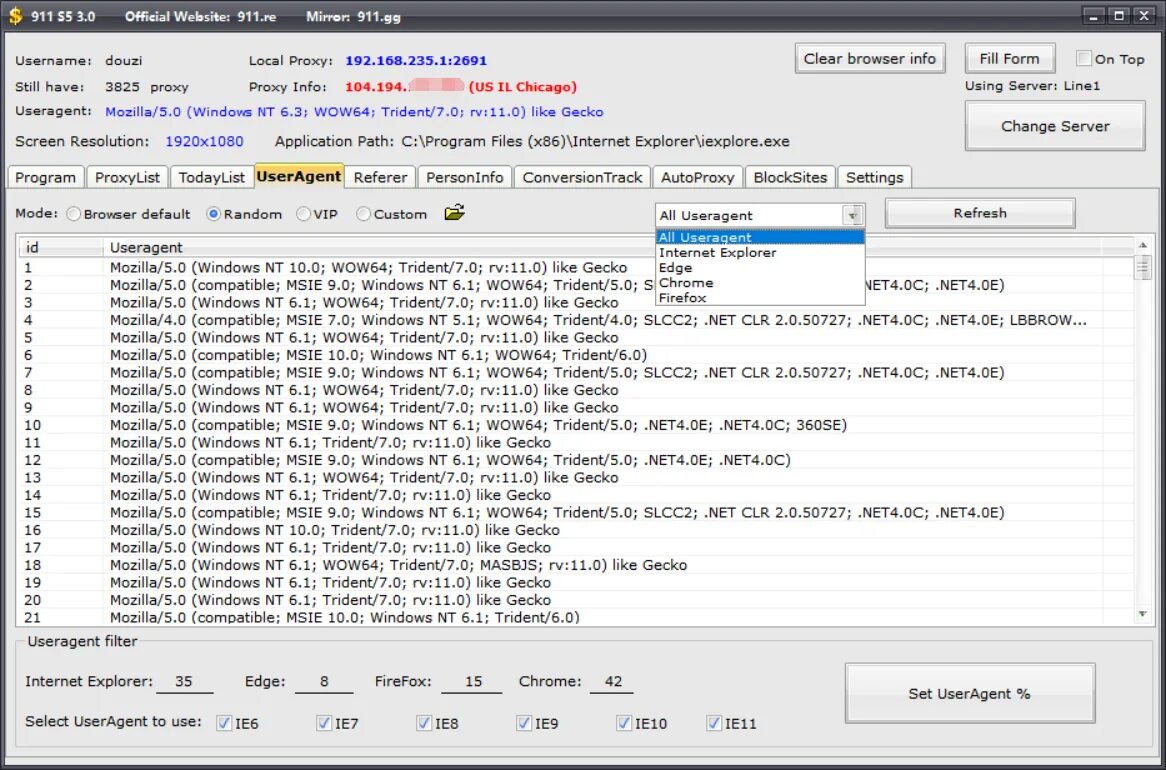Click the Refresh button
This screenshot has width=1166, height=770.
(x=979, y=213)
